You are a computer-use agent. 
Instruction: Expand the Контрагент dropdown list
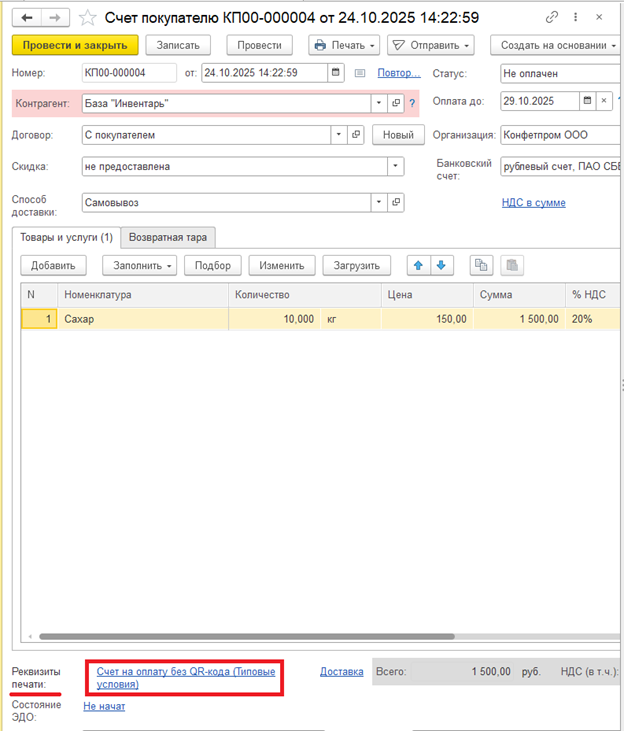[379, 103]
